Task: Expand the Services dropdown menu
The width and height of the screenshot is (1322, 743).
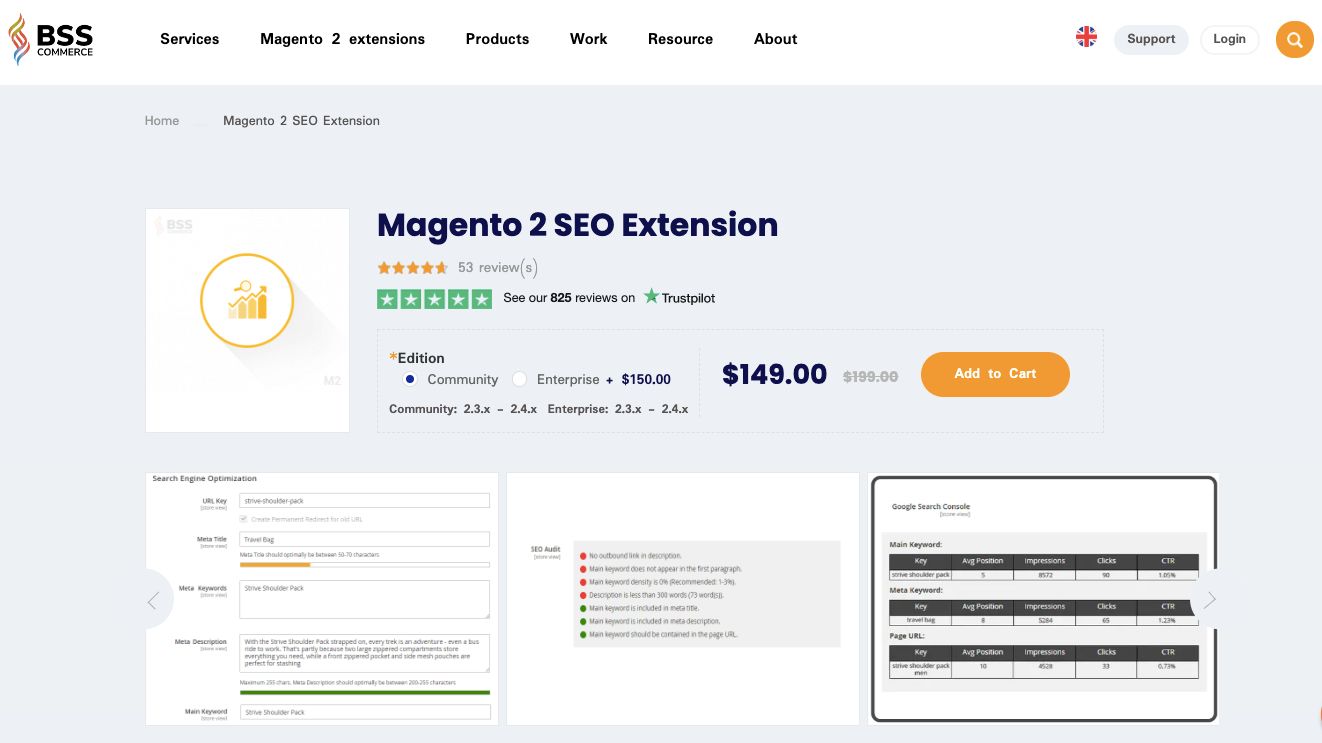Action: click(189, 39)
